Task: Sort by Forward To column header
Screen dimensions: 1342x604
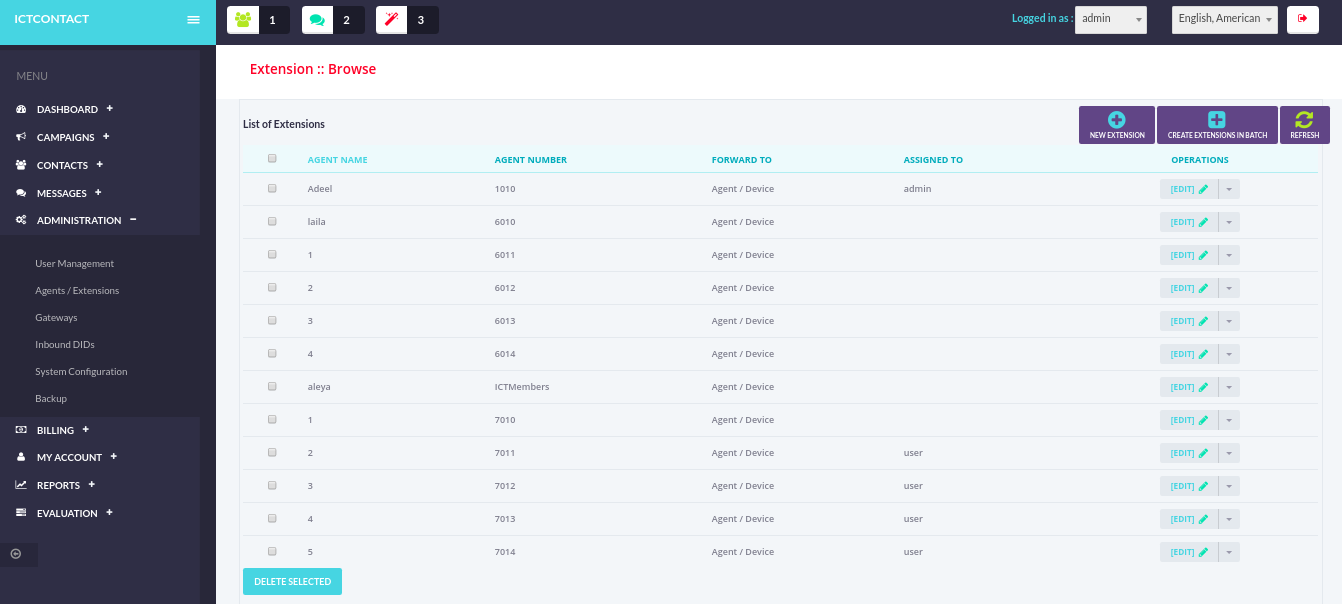Action: pyautogui.click(x=742, y=160)
